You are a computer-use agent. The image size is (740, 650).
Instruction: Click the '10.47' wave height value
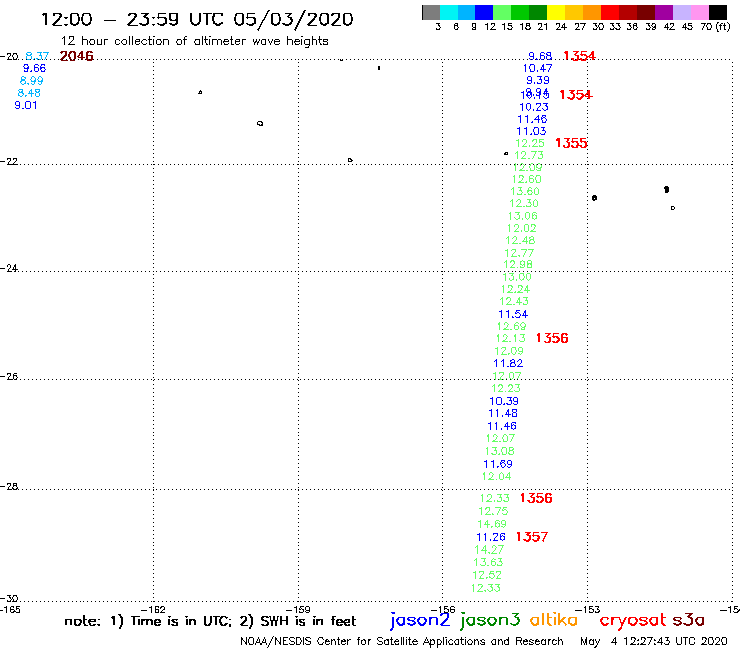pos(537,68)
